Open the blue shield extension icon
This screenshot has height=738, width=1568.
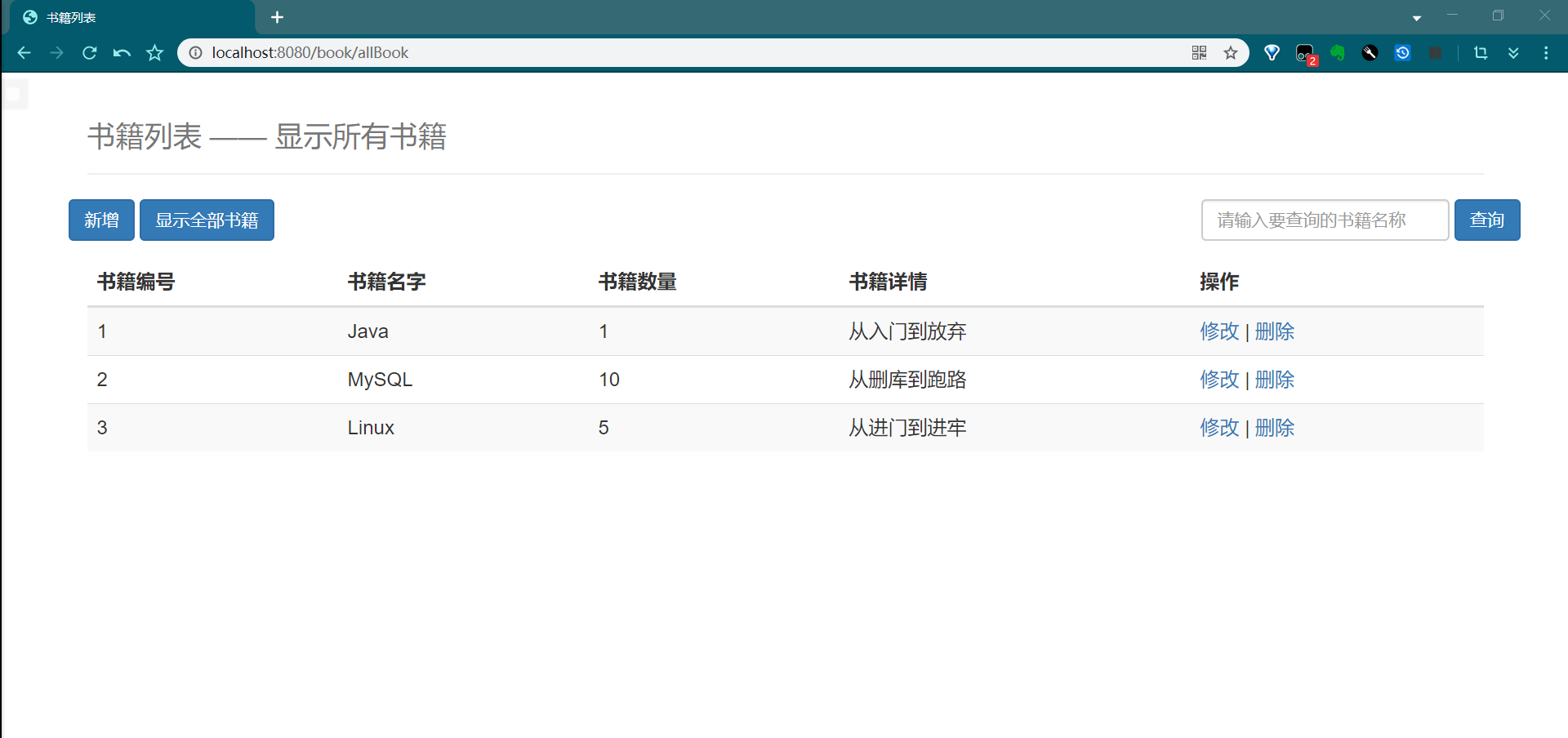point(1272,53)
